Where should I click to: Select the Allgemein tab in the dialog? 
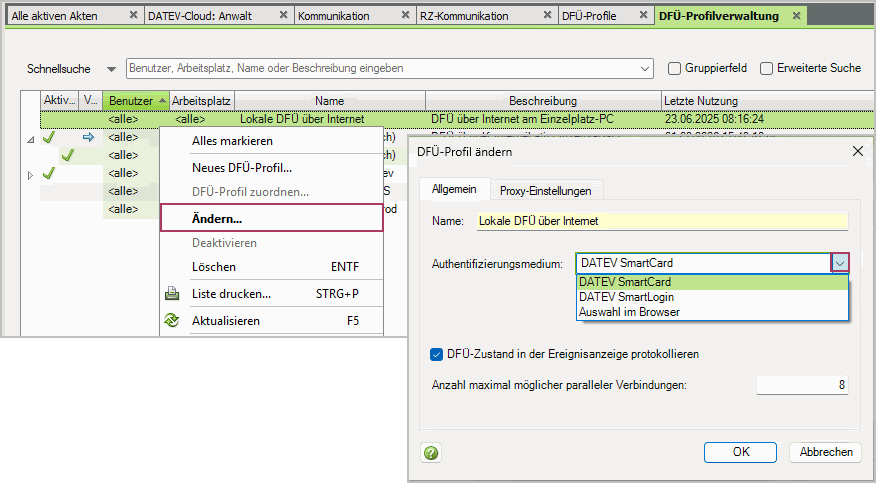click(x=454, y=189)
